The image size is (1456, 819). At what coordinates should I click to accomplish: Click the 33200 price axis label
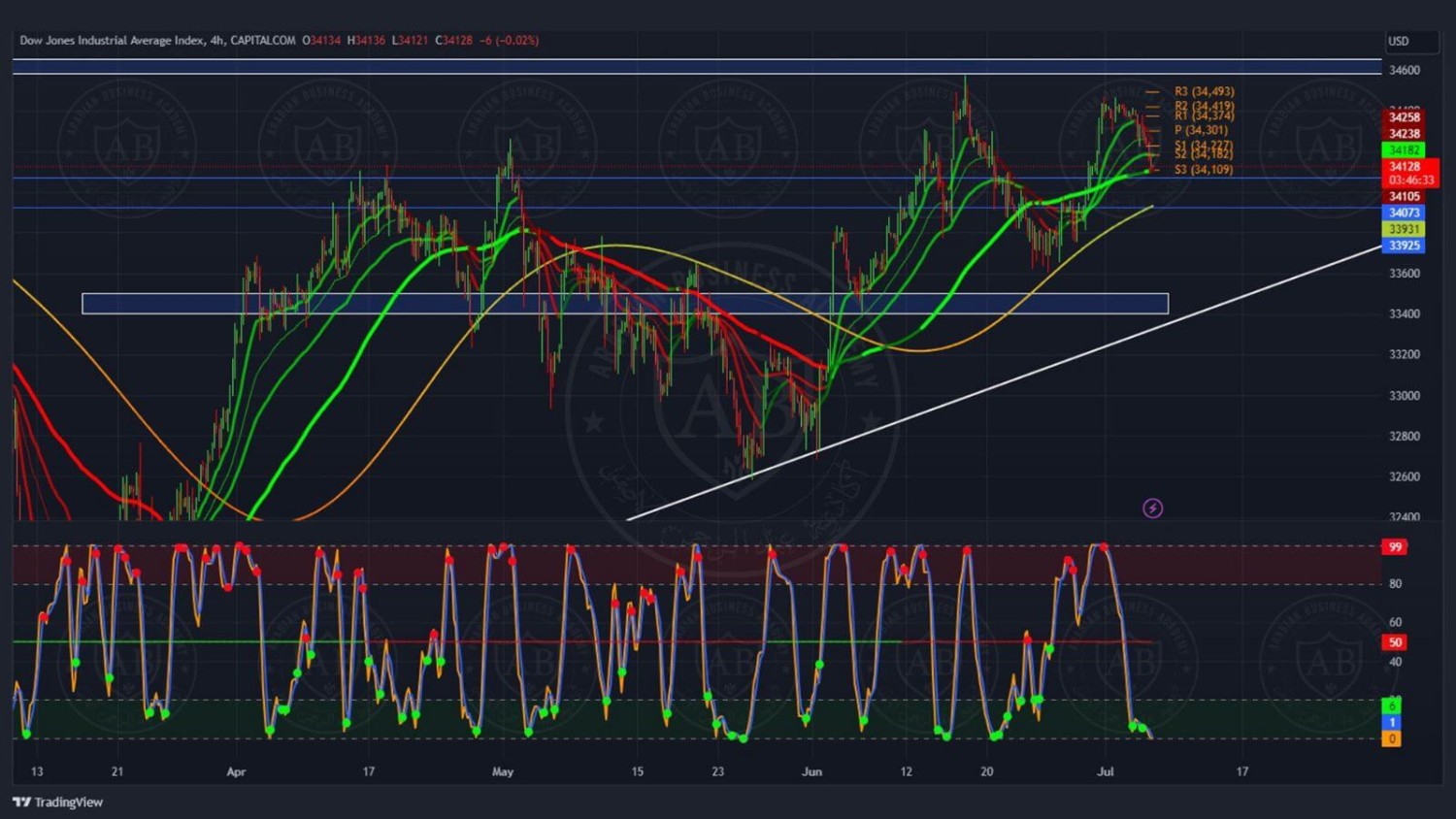(1404, 354)
